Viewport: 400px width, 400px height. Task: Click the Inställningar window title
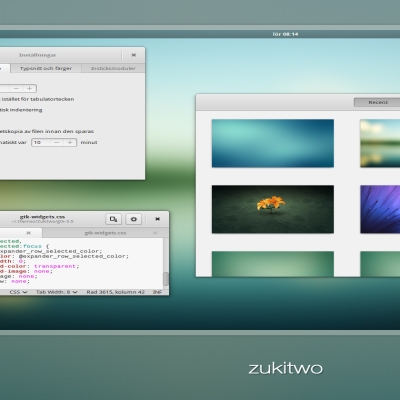(x=37, y=55)
